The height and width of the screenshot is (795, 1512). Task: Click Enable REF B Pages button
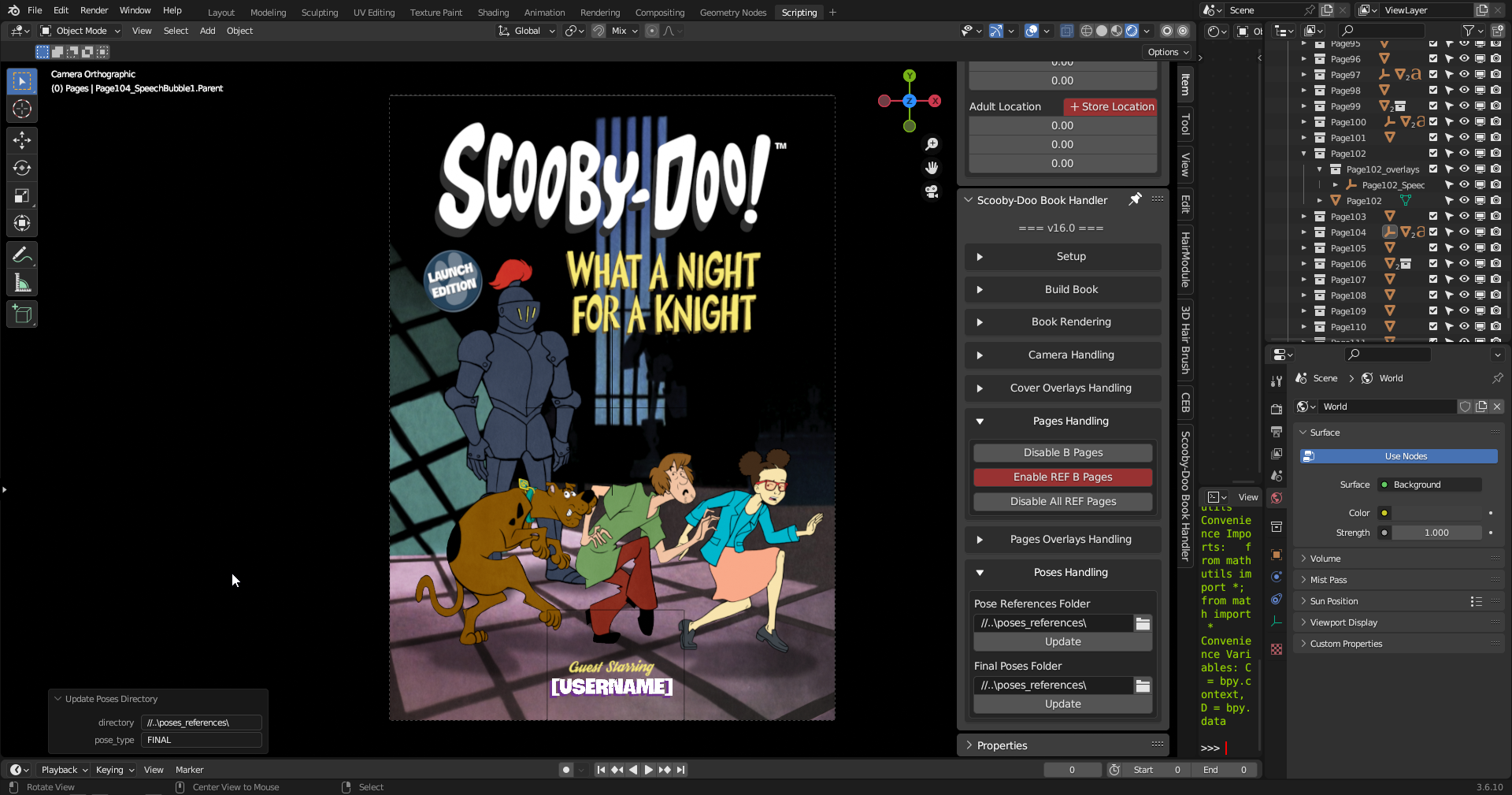click(x=1062, y=477)
